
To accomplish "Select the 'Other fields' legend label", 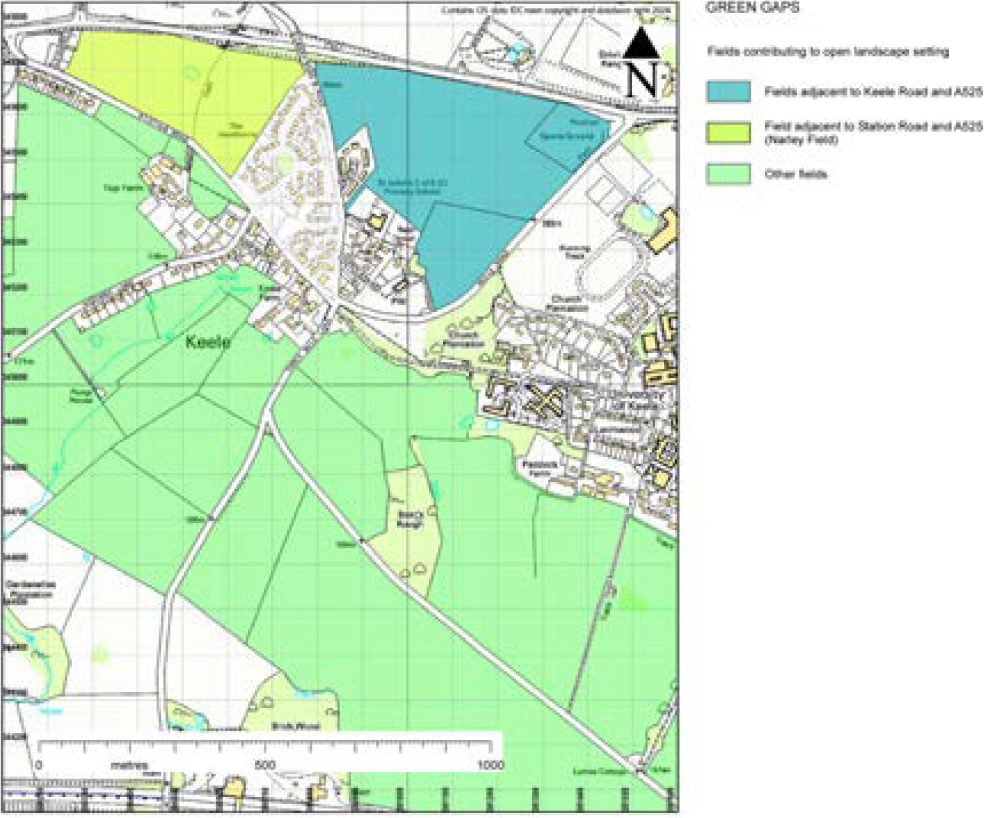I will pyautogui.click(x=795, y=175).
